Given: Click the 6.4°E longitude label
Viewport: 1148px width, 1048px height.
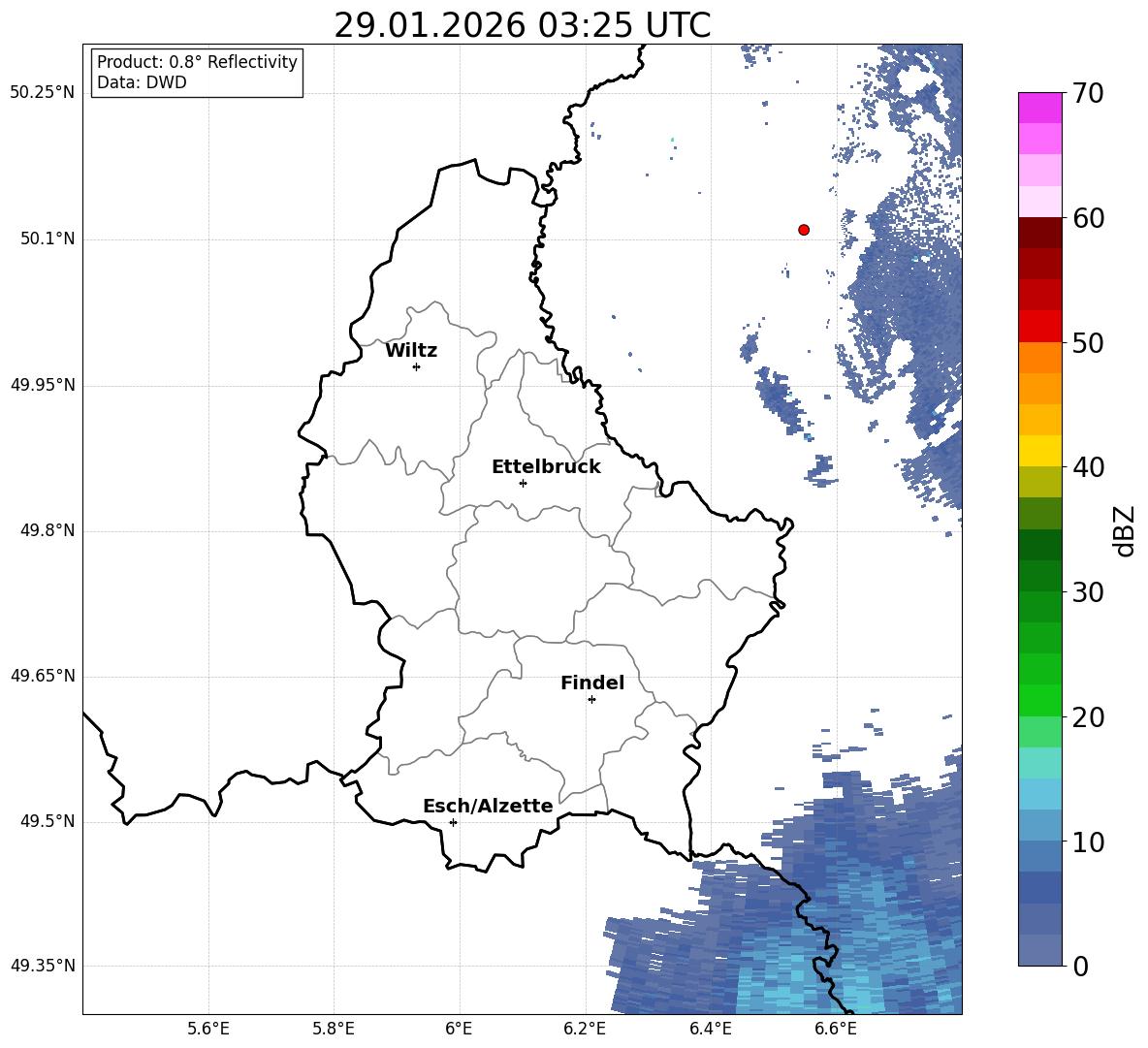Looking at the screenshot, I should pos(710,1029).
